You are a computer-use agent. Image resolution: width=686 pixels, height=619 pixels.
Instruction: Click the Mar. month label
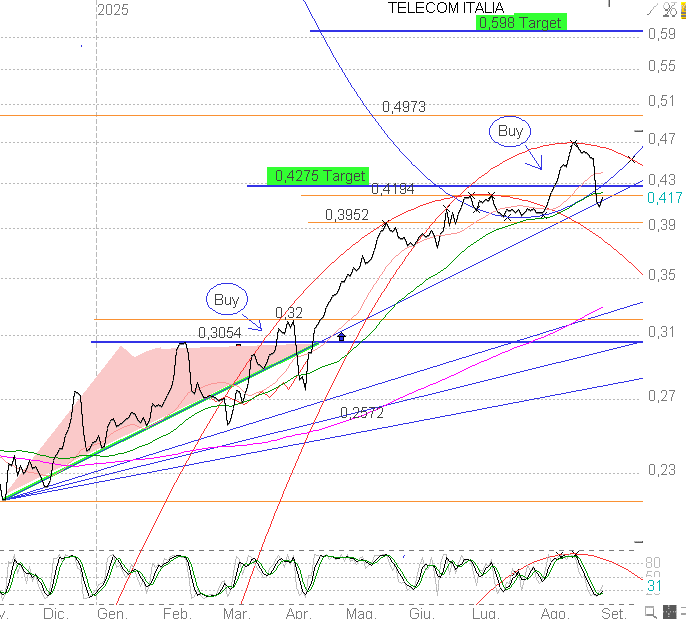(237, 613)
